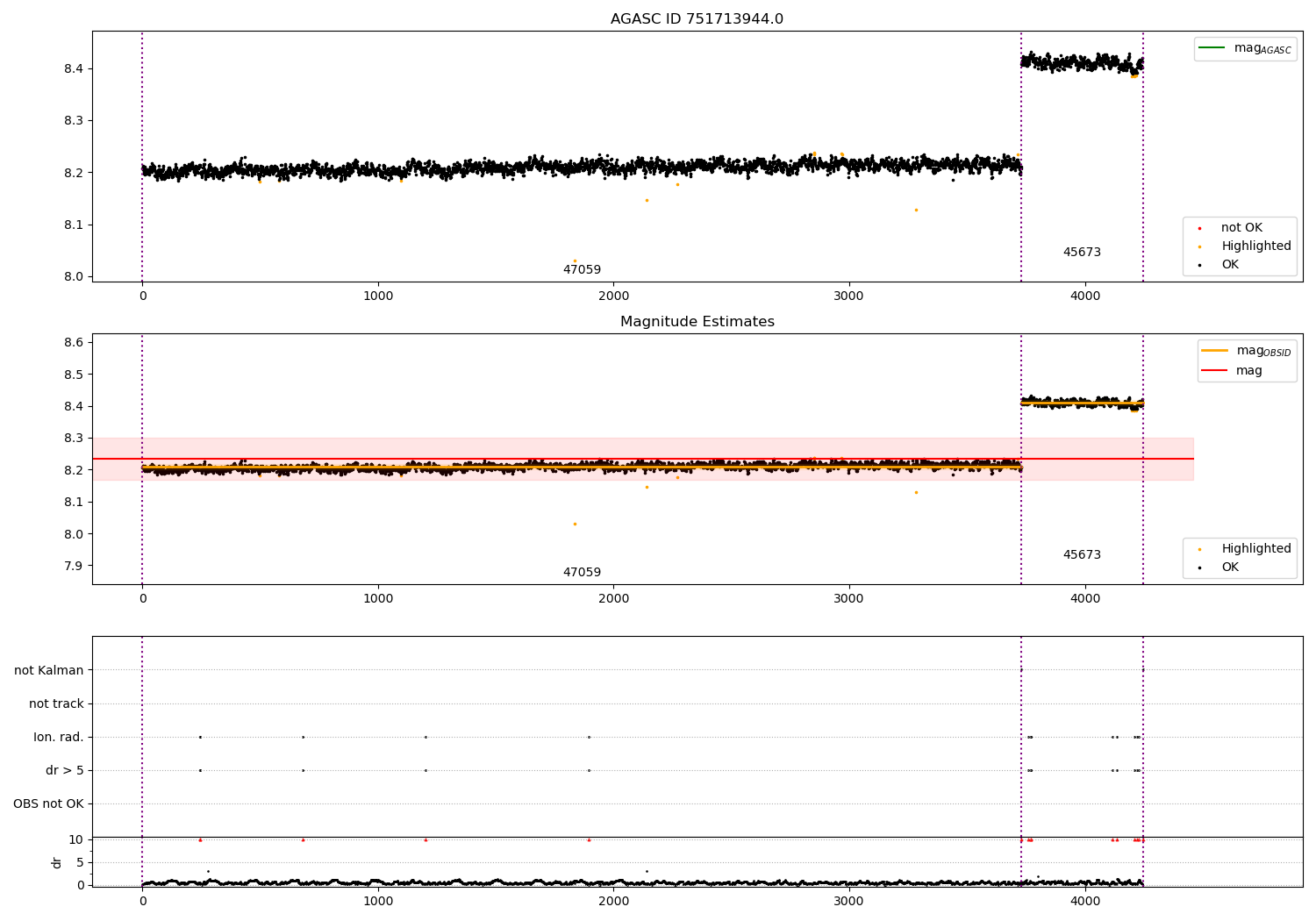Click the title AGASC ID 751713944.0
1316x921 pixels.
[697, 19]
